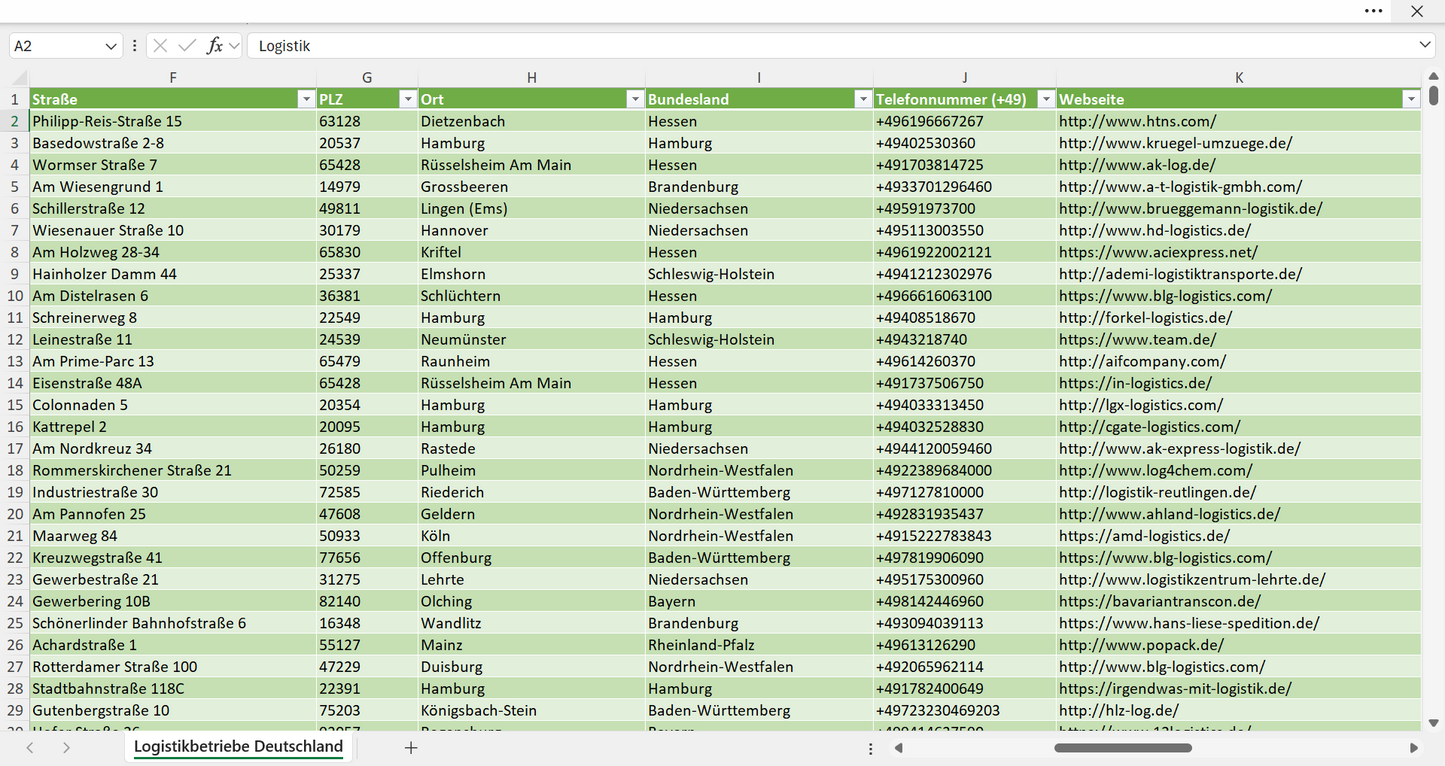The height and width of the screenshot is (766, 1445).
Task: Click the select-all corner triangle
Action: [x=19, y=78]
